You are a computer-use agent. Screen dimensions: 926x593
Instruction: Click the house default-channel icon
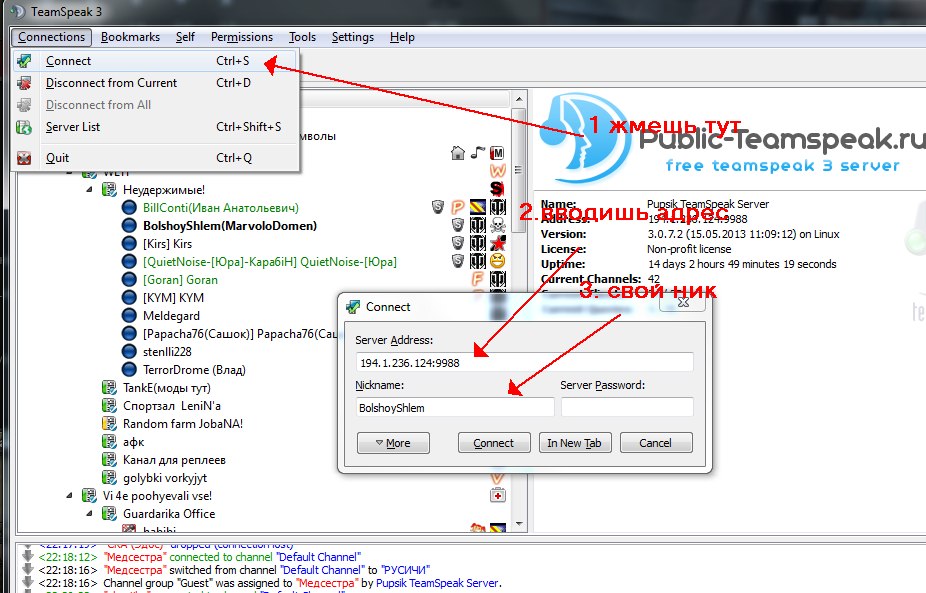tap(458, 154)
